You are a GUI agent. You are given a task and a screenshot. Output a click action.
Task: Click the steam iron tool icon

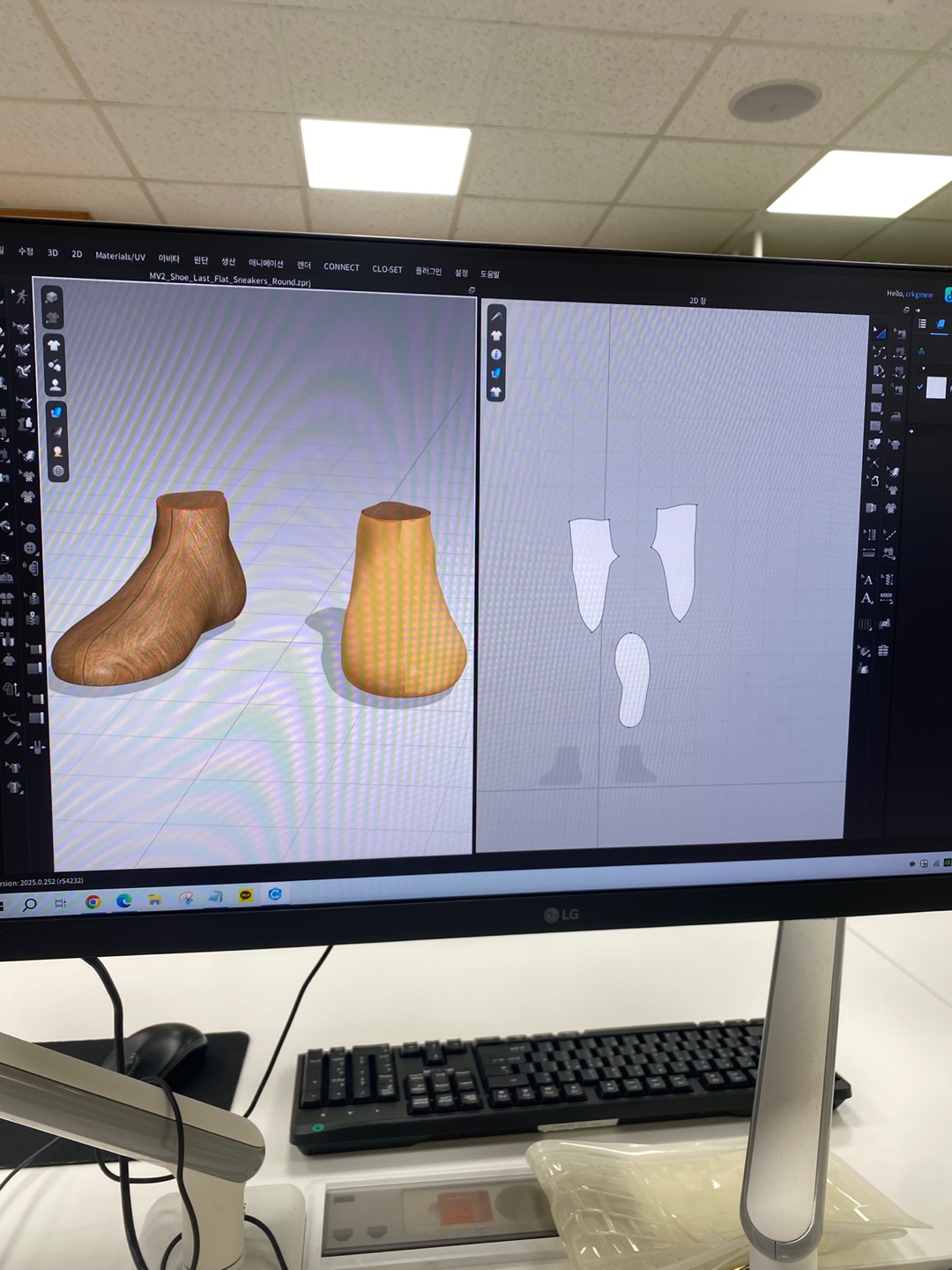tap(895, 416)
